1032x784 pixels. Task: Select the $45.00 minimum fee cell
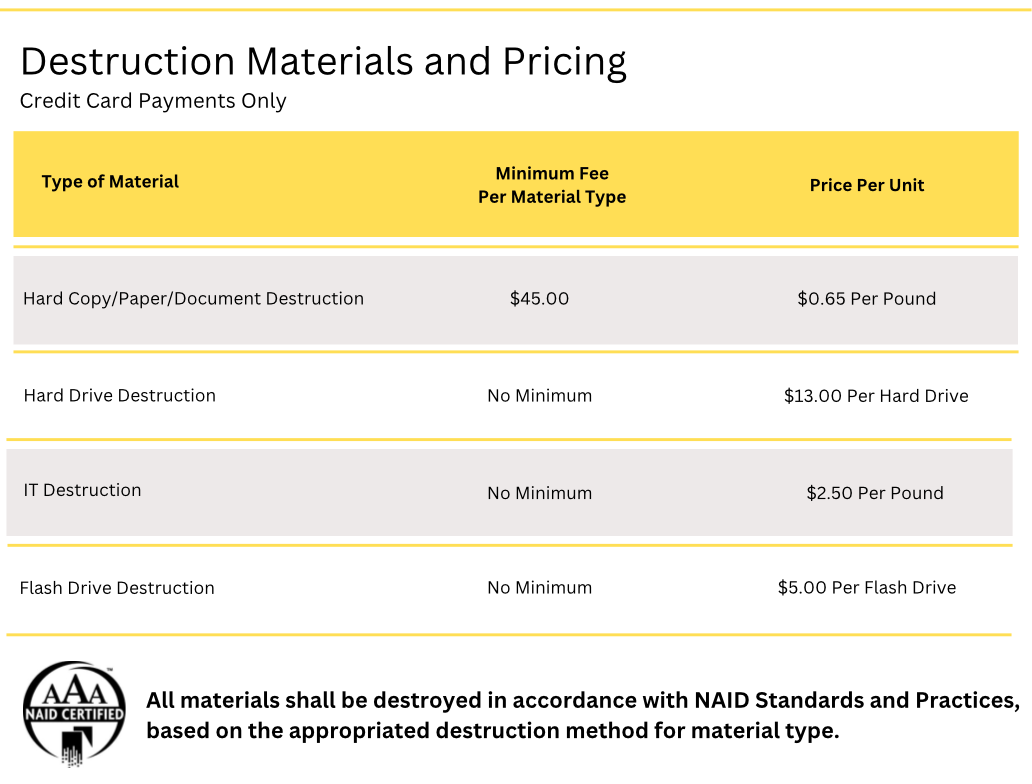pos(539,298)
